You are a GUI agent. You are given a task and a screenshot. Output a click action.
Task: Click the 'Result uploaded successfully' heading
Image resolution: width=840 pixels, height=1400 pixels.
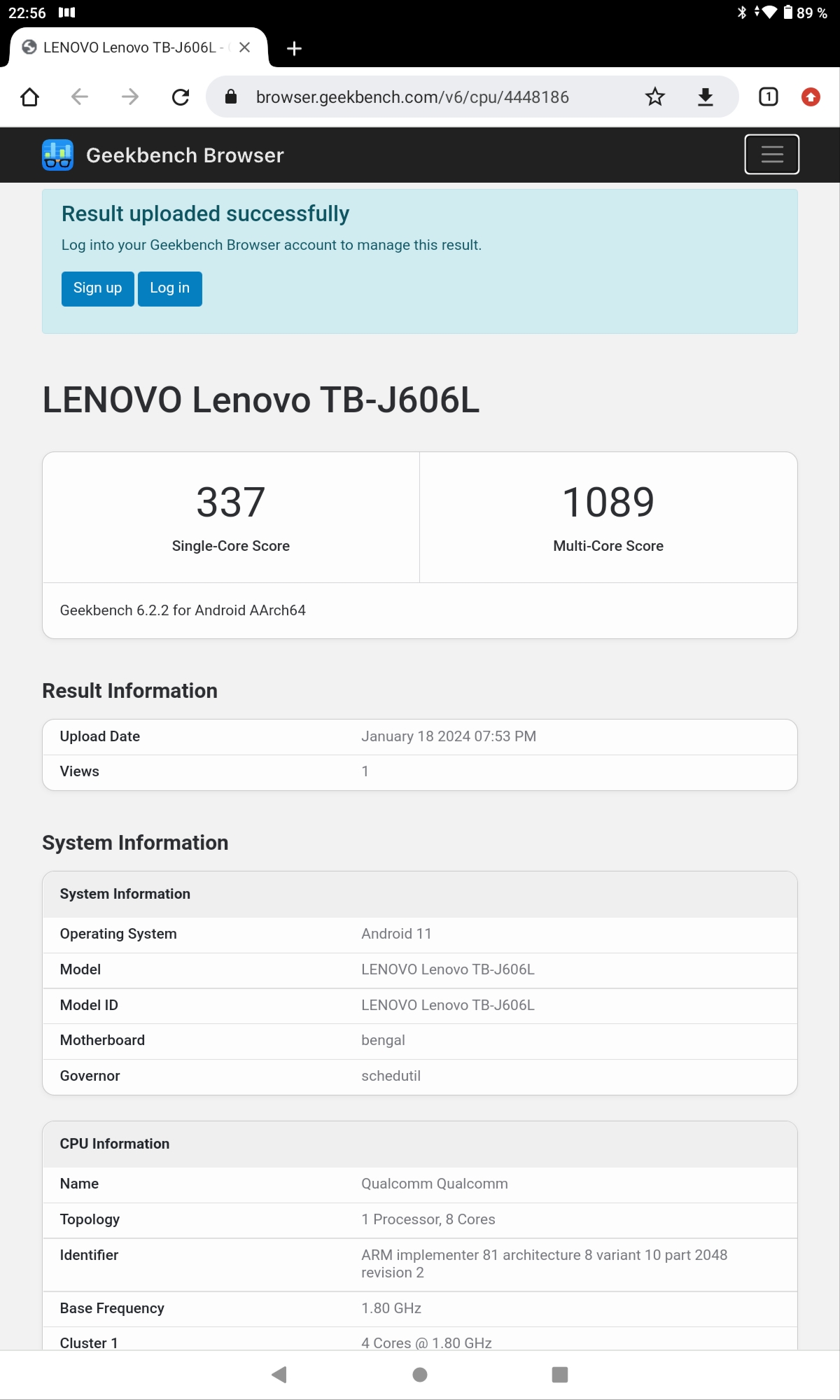tap(205, 213)
